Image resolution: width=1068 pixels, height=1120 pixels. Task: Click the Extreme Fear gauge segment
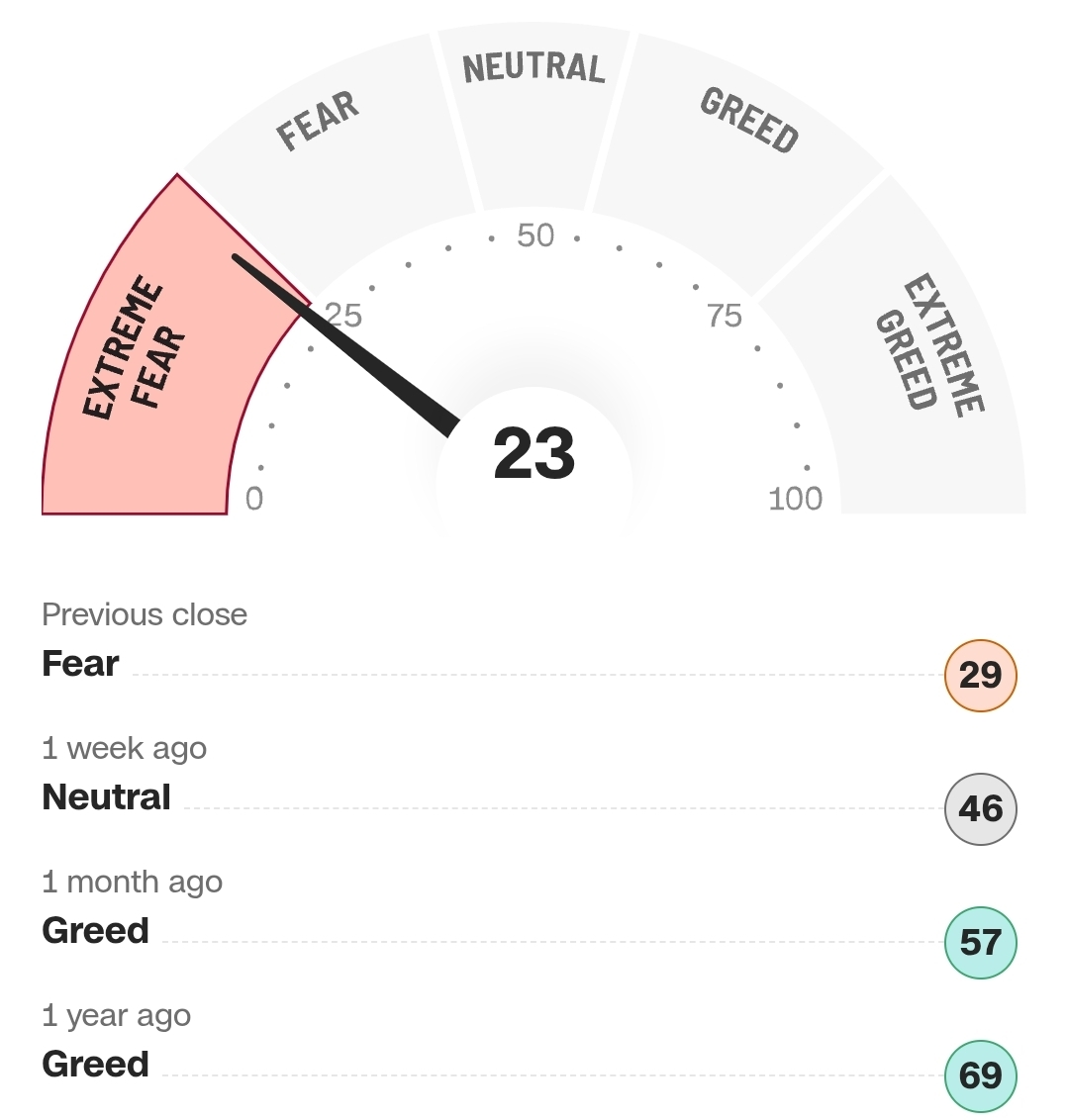[134, 356]
